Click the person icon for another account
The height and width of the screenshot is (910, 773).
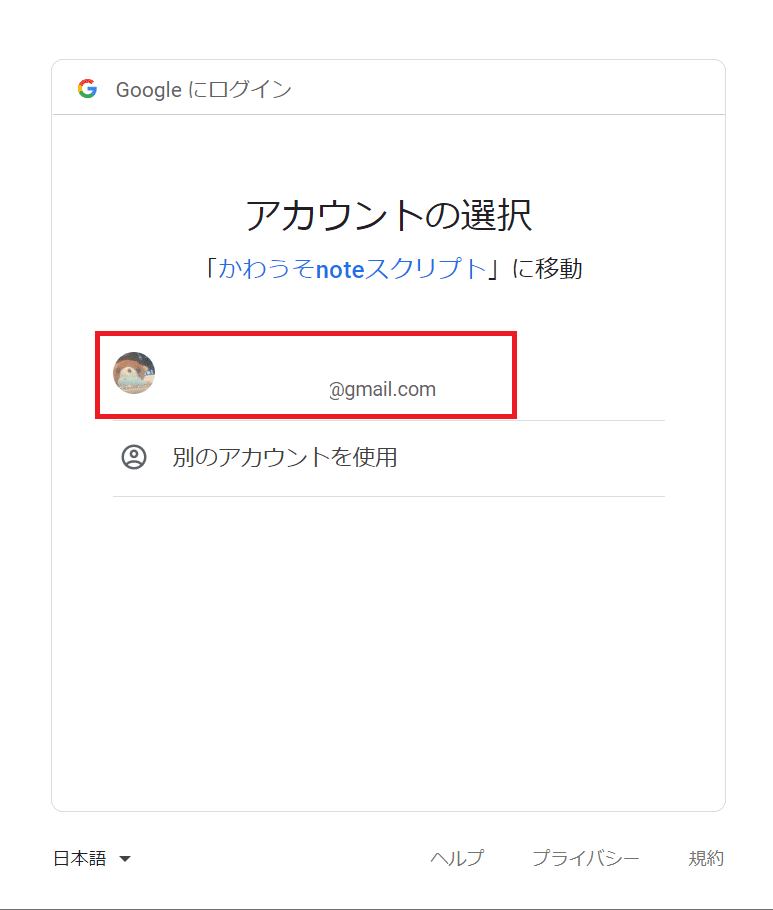134,457
